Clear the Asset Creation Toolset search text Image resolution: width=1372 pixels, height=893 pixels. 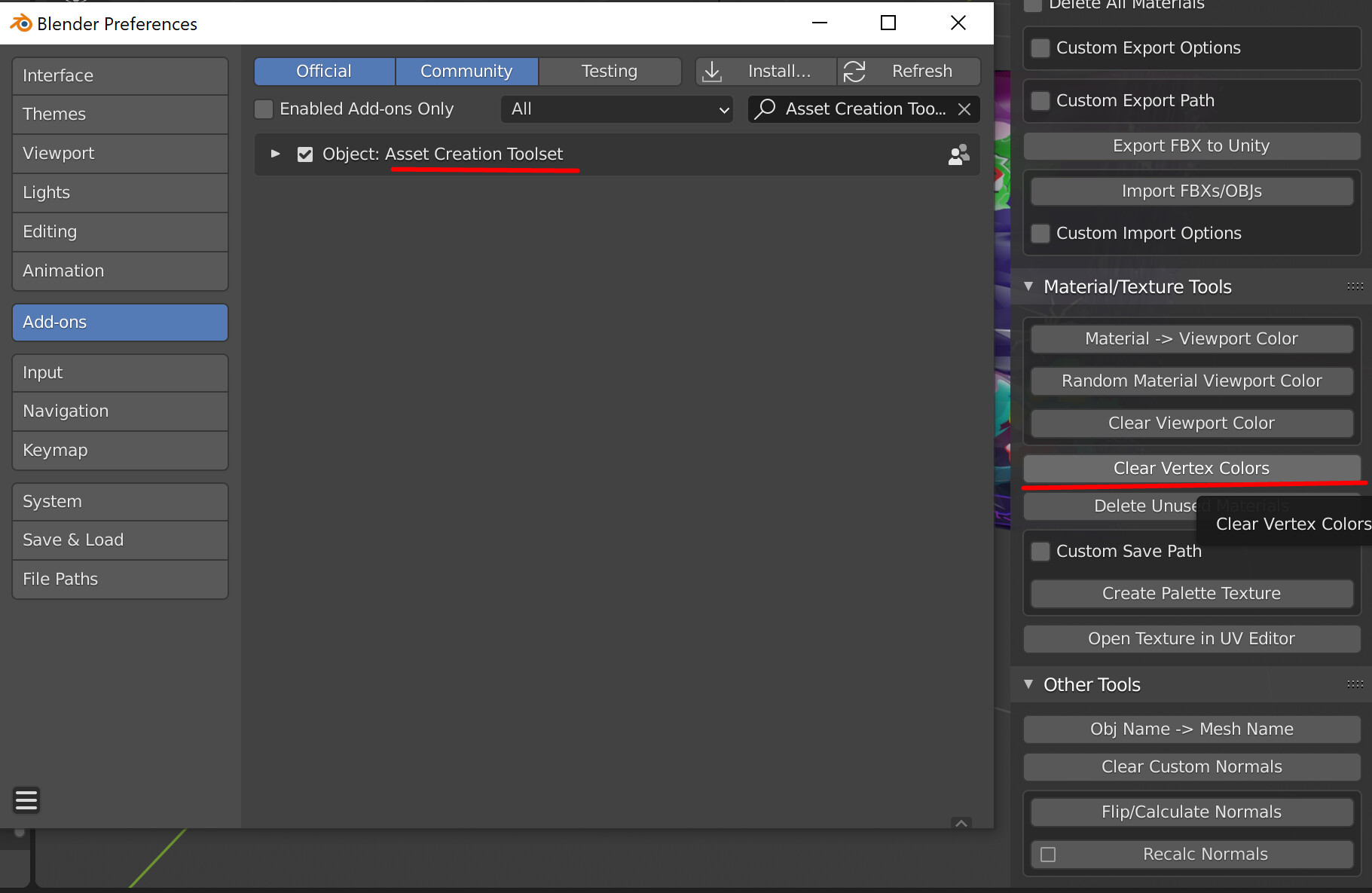click(965, 109)
